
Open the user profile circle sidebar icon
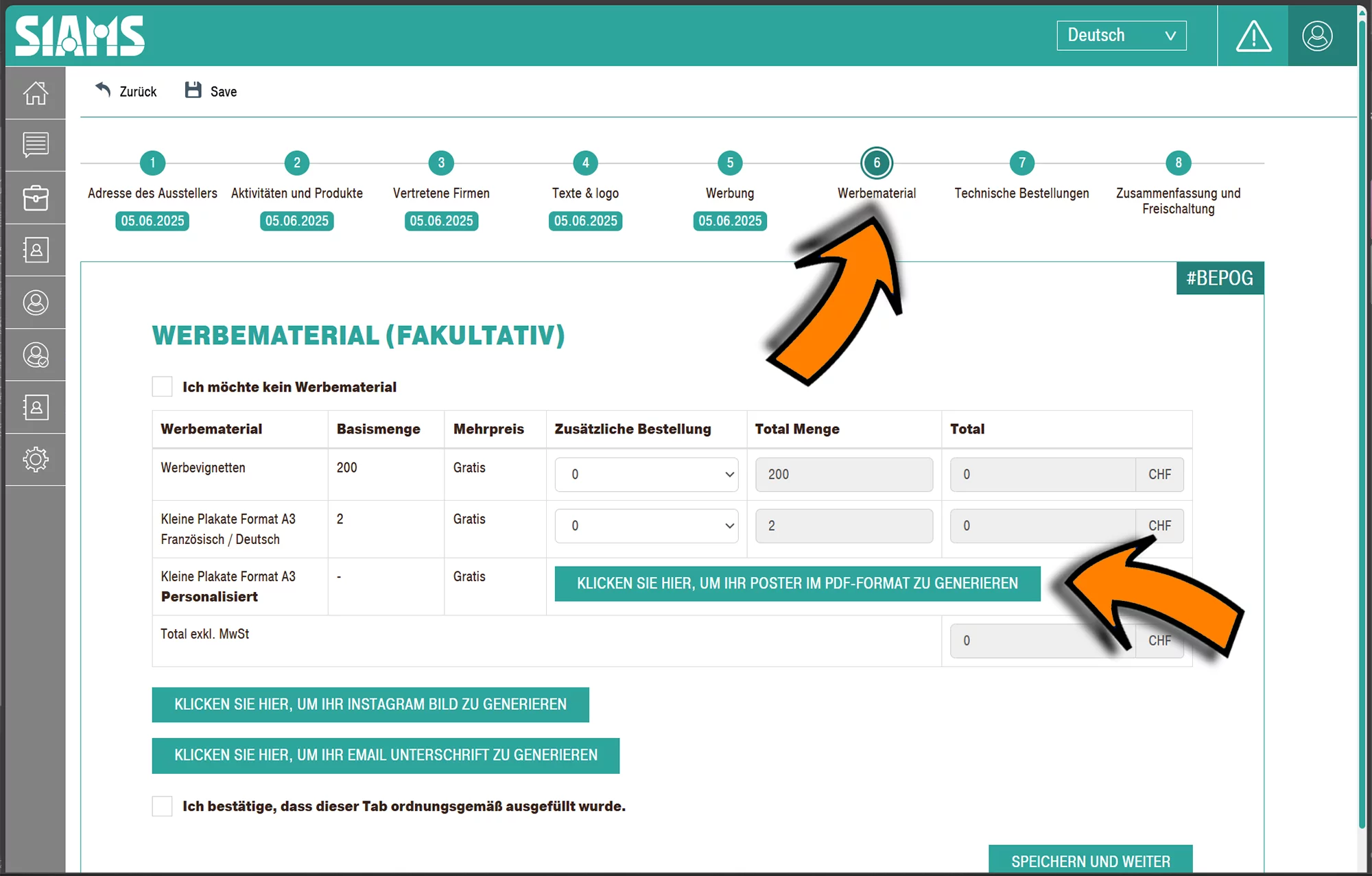(36, 303)
